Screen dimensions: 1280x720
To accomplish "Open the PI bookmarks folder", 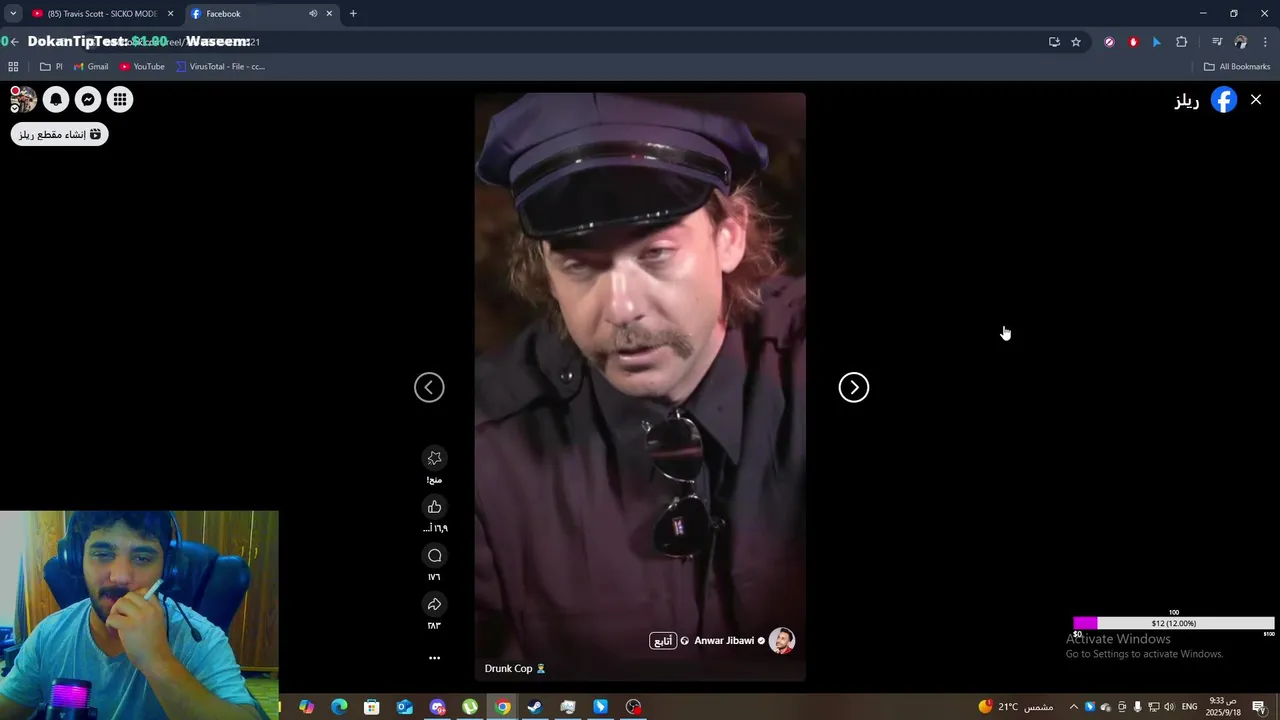I will (x=51, y=67).
